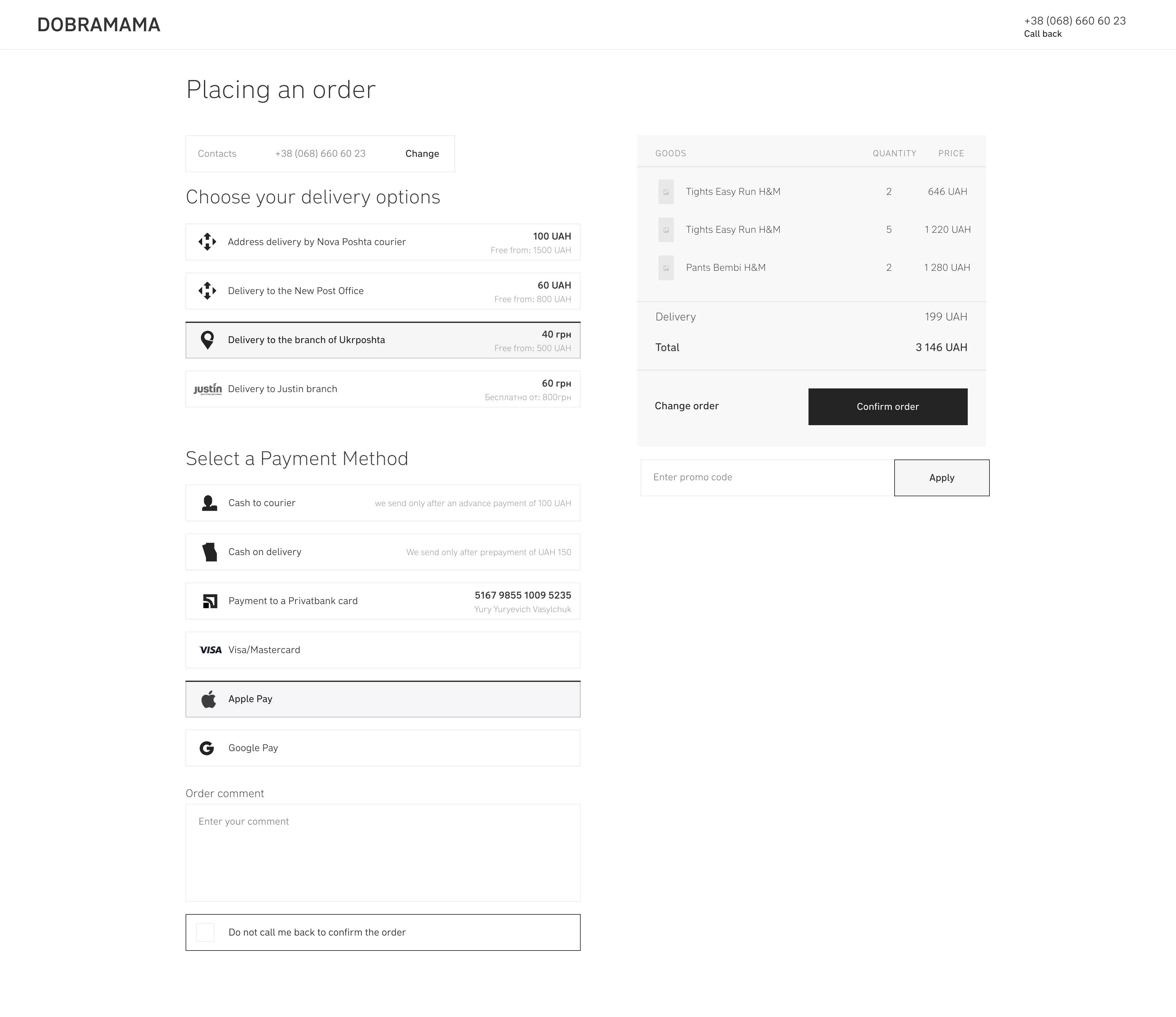Focus the Enter promo code field
The width and height of the screenshot is (1176, 1017).
click(767, 478)
